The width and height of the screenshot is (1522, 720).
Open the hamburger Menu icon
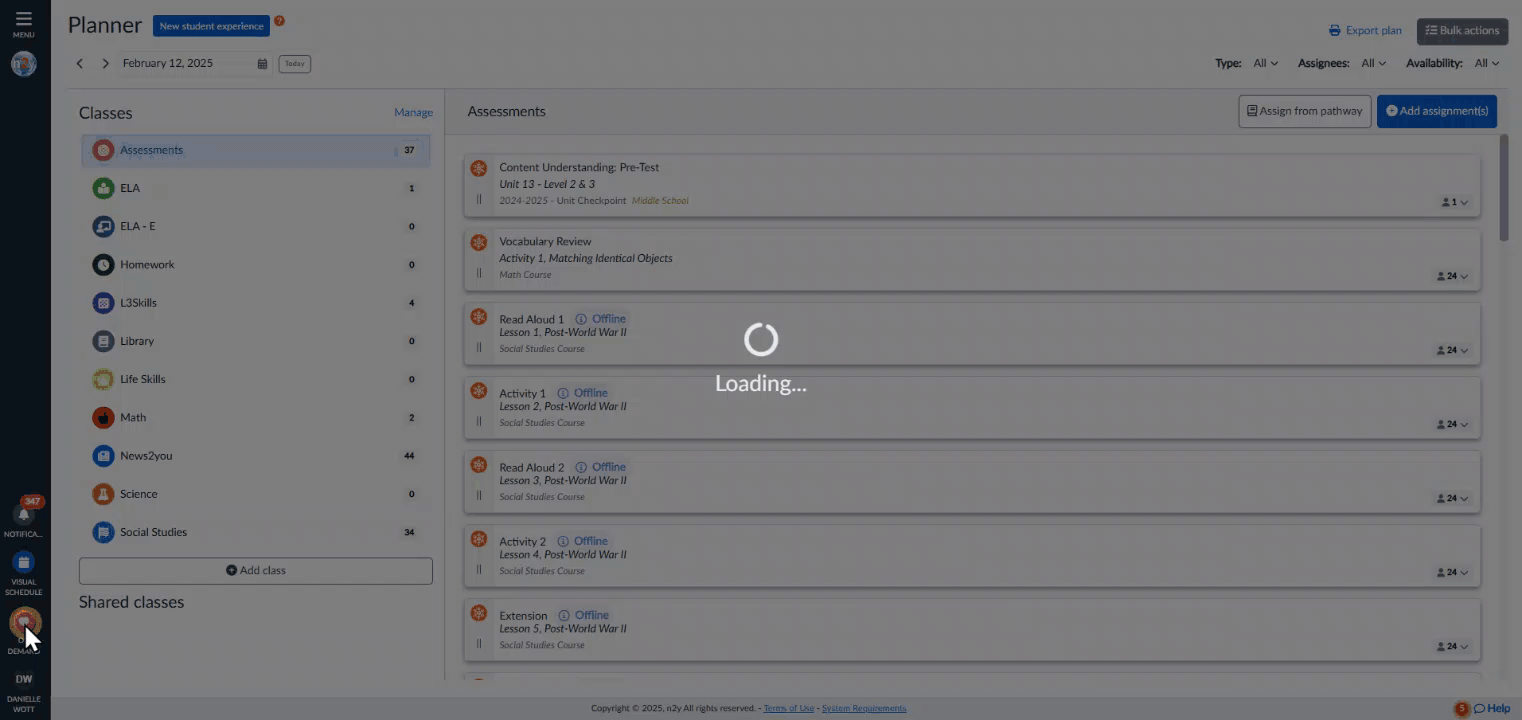click(x=23, y=19)
